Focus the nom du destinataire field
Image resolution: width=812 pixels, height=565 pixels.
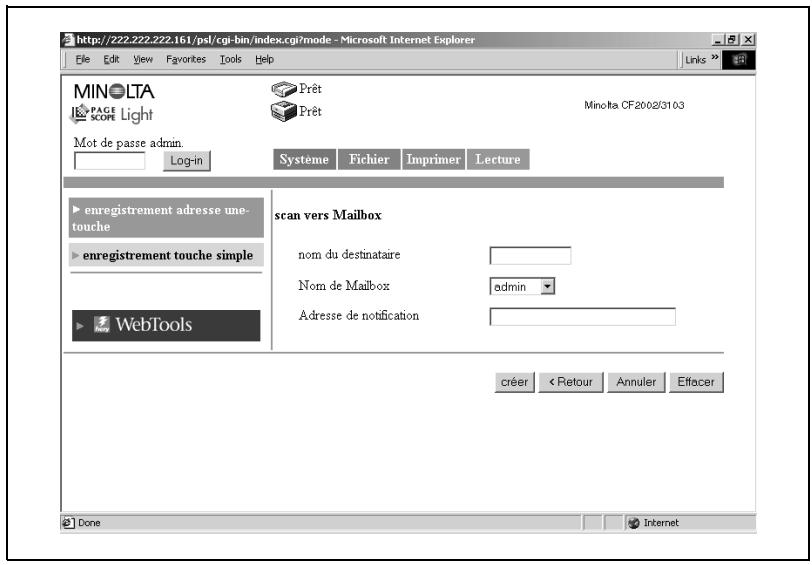(x=530, y=256)
